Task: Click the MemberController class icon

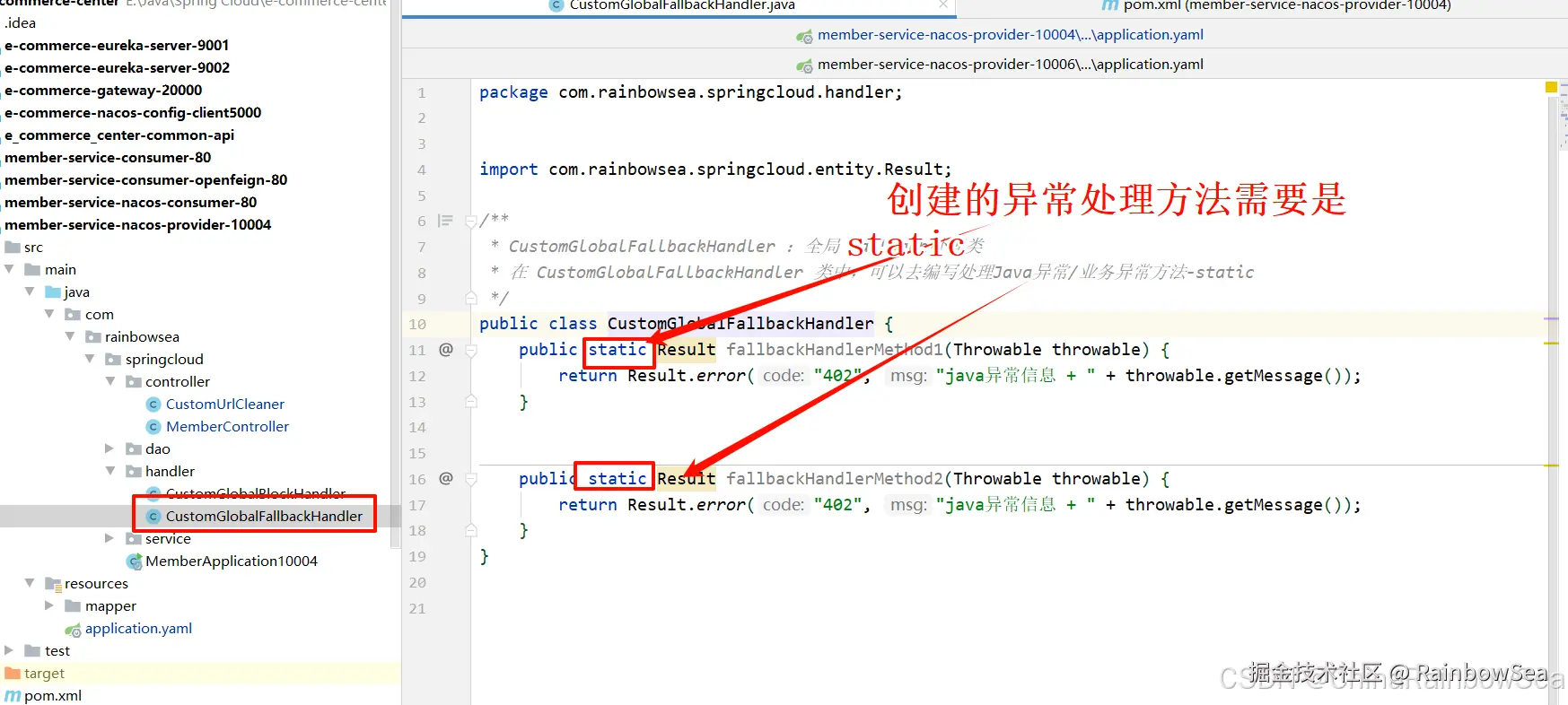Action: pyautogui.click(x=153, y=427)
